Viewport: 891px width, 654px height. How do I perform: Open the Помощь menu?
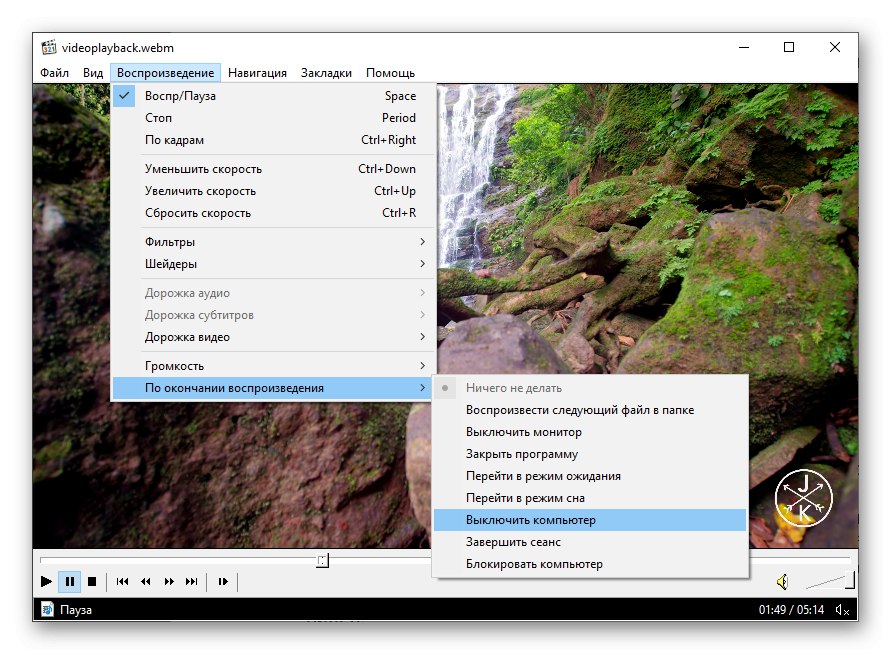(x=390, y=73)
